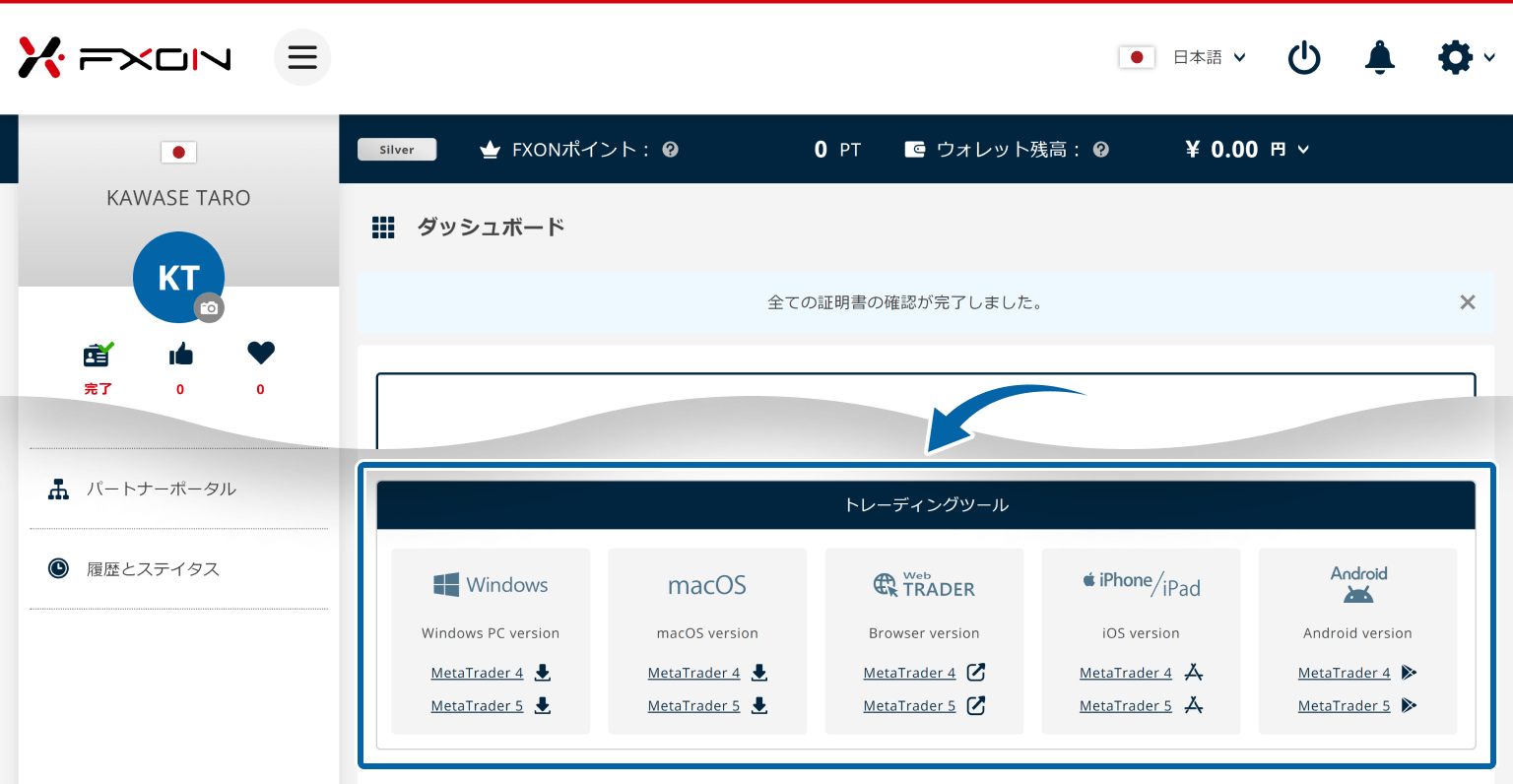Click the heart favorites icon

[261, 353]
